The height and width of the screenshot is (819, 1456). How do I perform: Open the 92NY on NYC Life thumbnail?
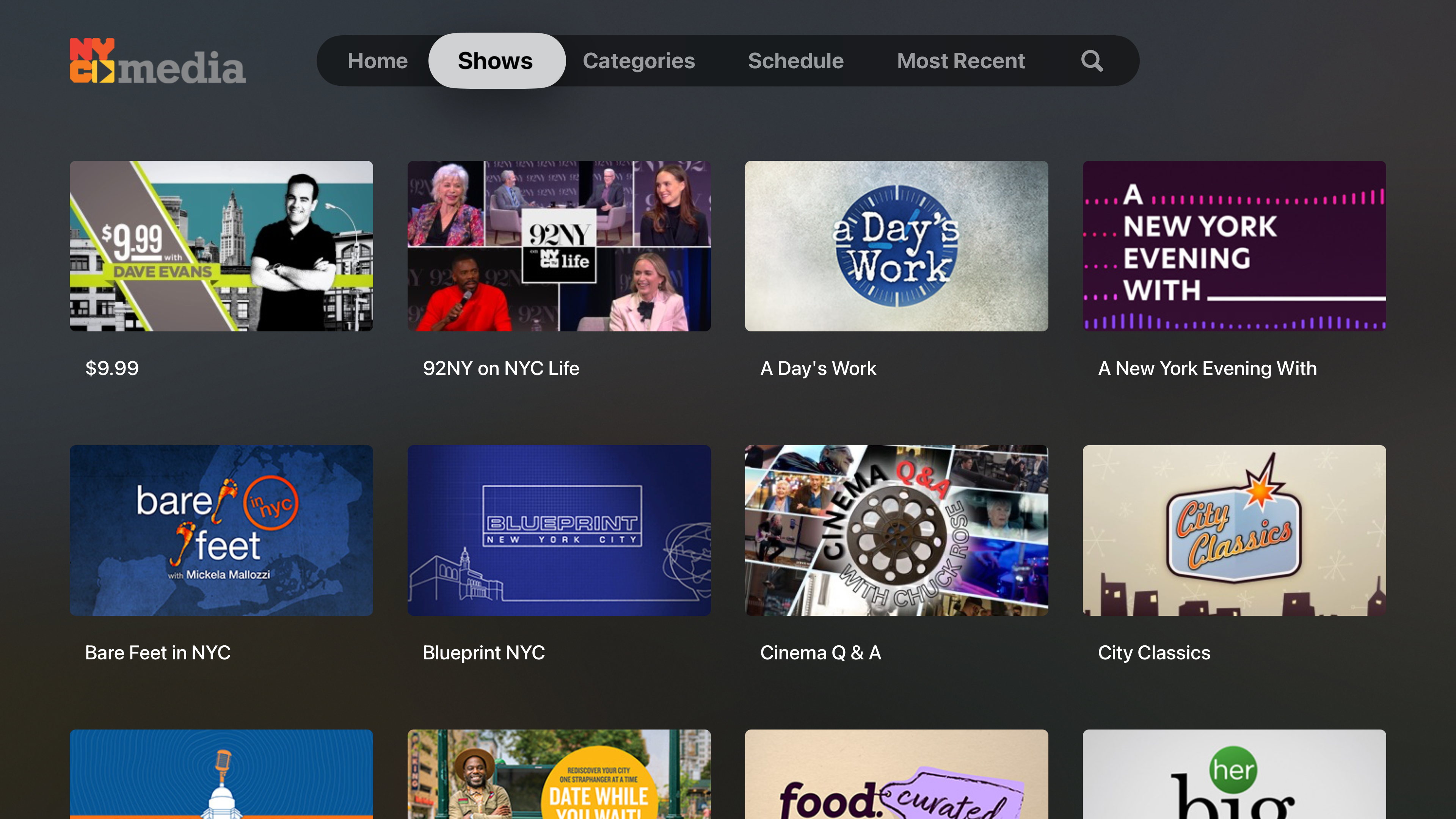[x=559, y=246]
